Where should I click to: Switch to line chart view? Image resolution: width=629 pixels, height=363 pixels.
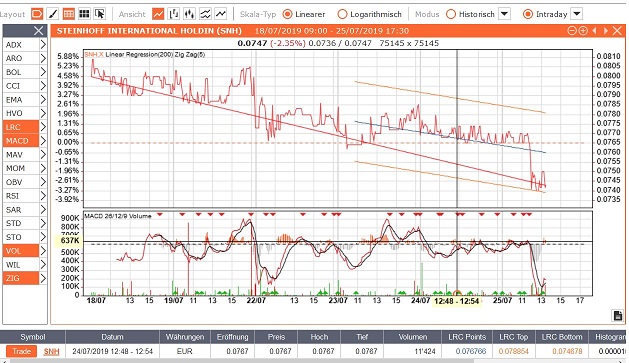point(158,14)
